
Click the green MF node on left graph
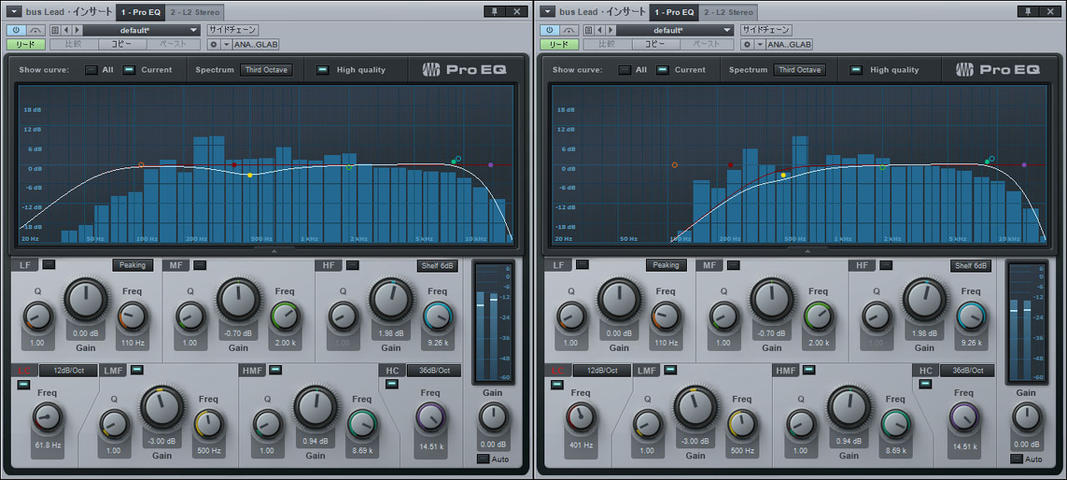point(350,167)
